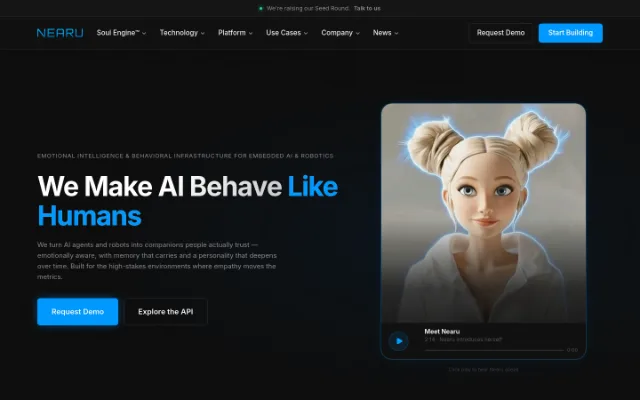Expand the Use Cases menu
640x400 pixels.
[x=287, y=33]
